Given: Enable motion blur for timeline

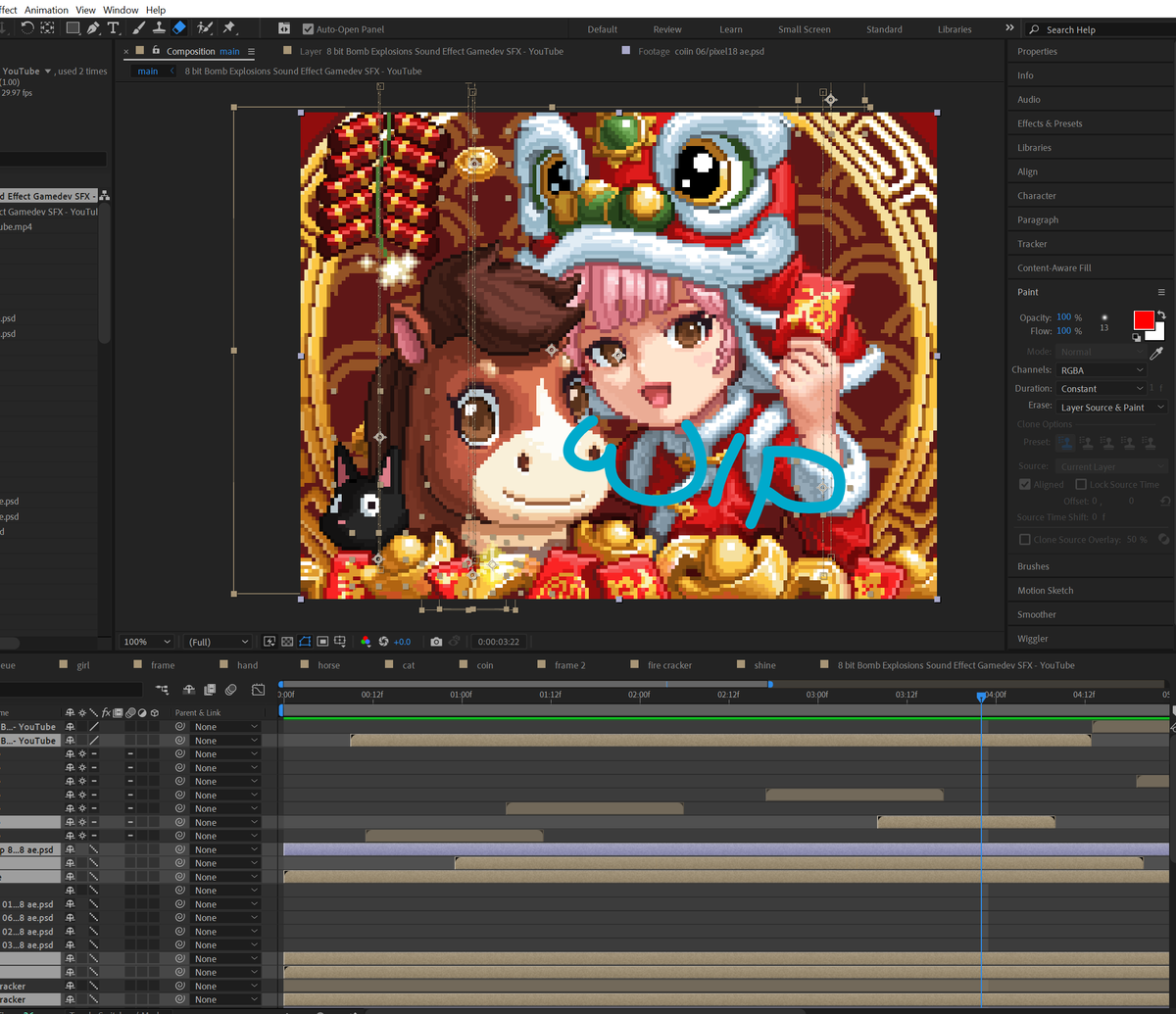Looking at the screenshot, I should 230,690.
